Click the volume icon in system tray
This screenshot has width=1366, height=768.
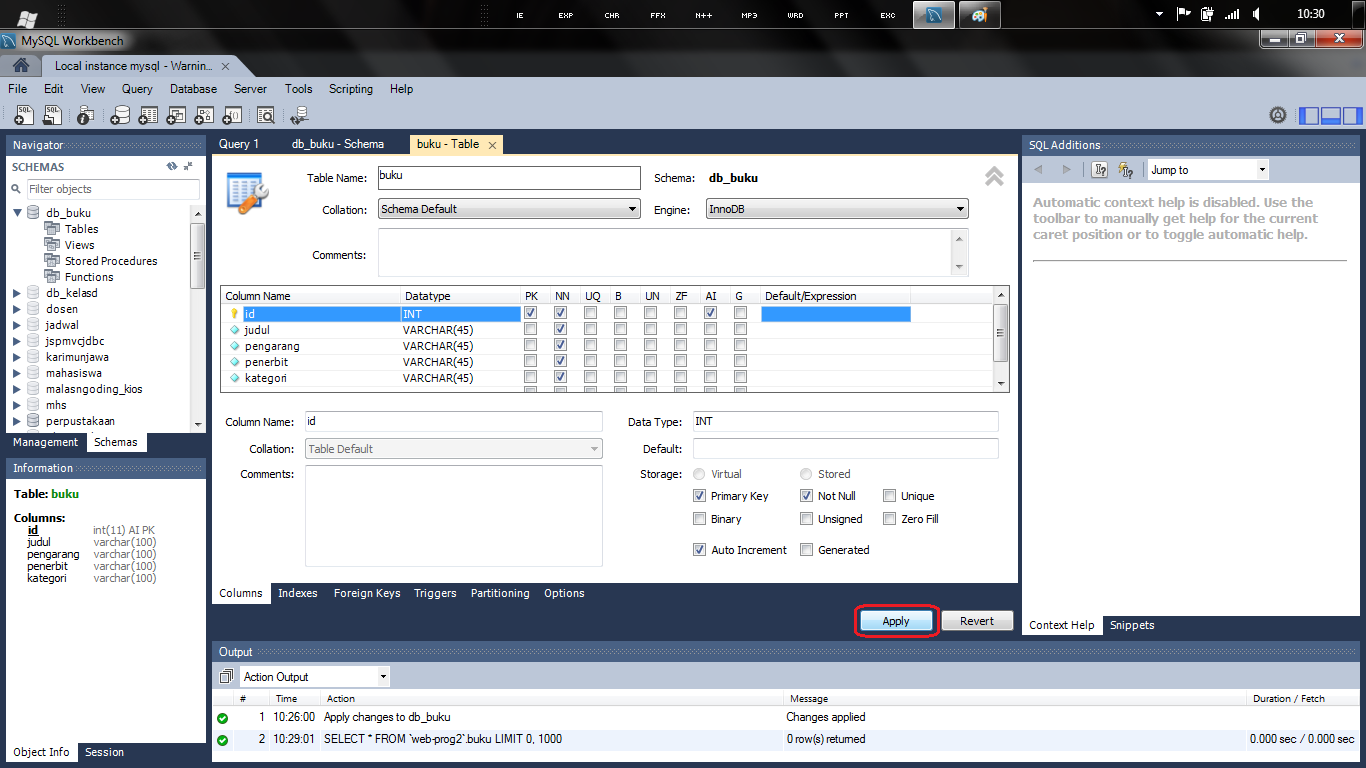1257,14
